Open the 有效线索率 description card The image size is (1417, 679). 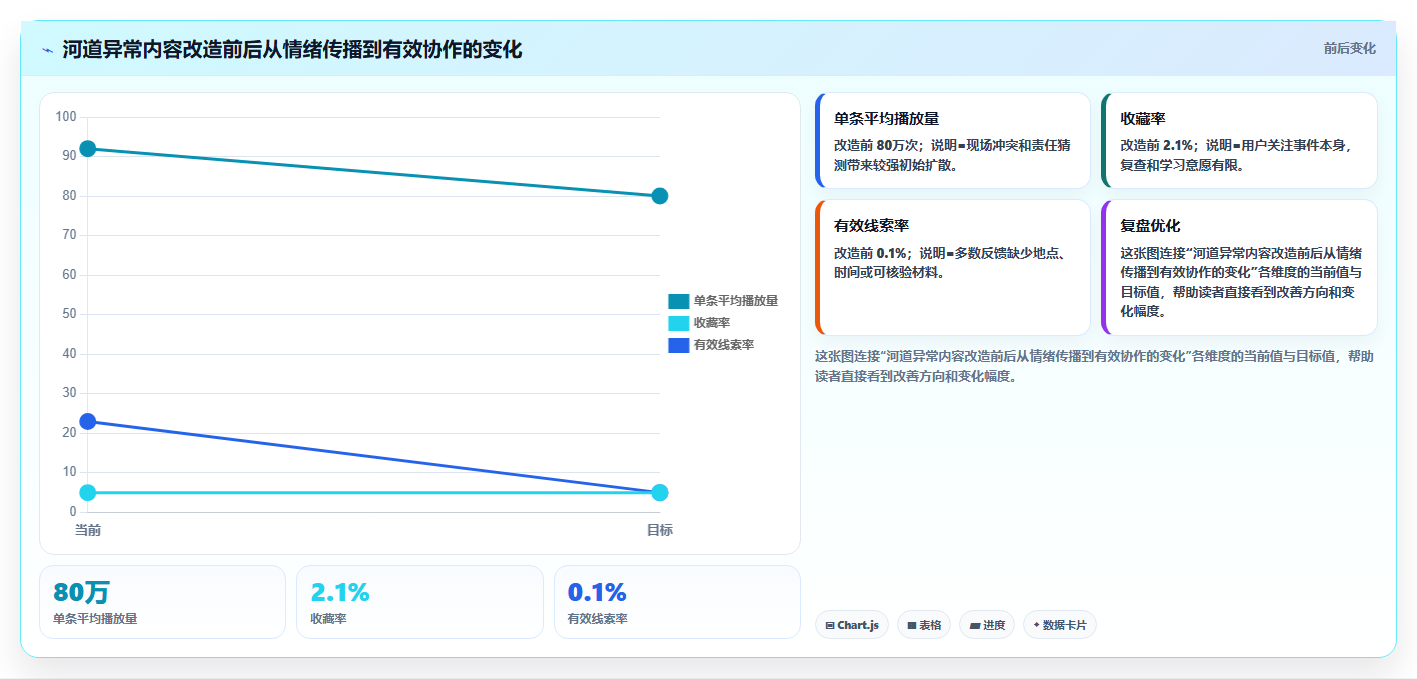click(x=953, y=267)
